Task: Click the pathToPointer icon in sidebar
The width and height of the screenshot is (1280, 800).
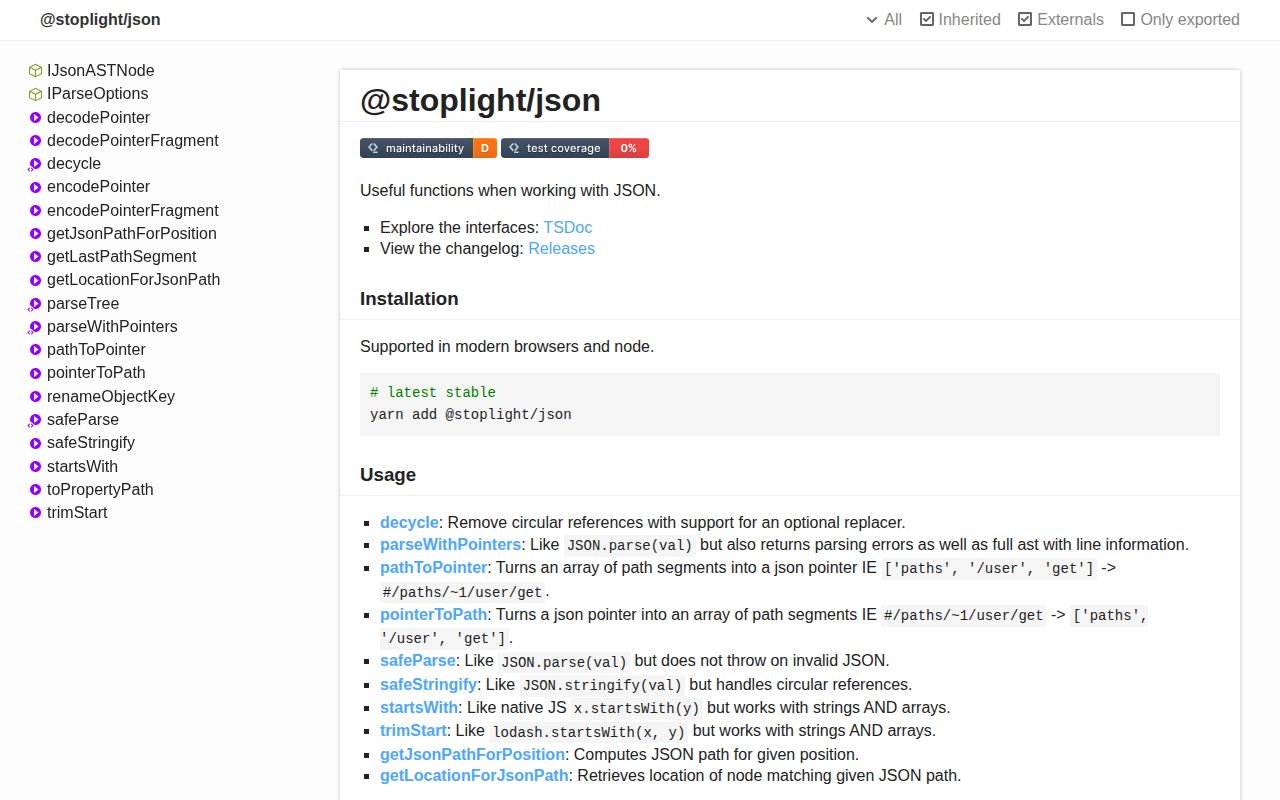Action: (35, 350)
